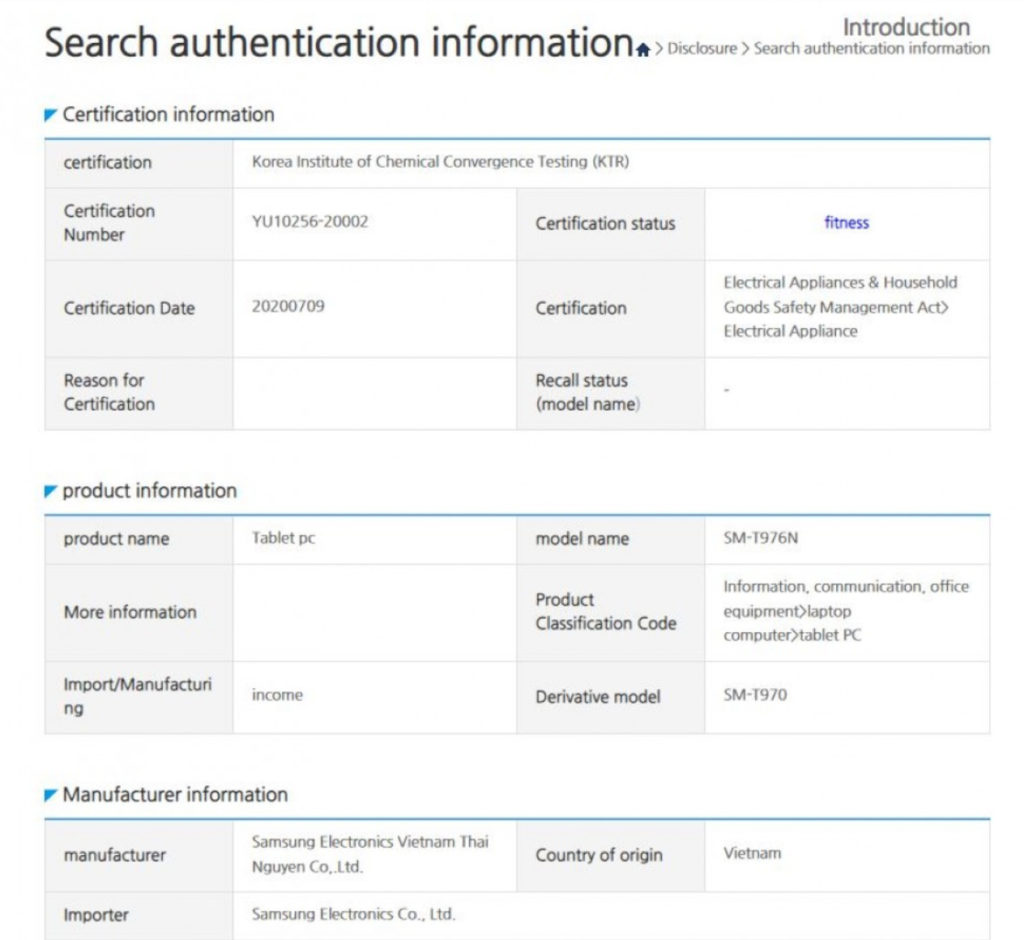Viewport: 1024px width, 940px height.
Task: Click the certification number YU10256-20002
Action: coord(310,222)
